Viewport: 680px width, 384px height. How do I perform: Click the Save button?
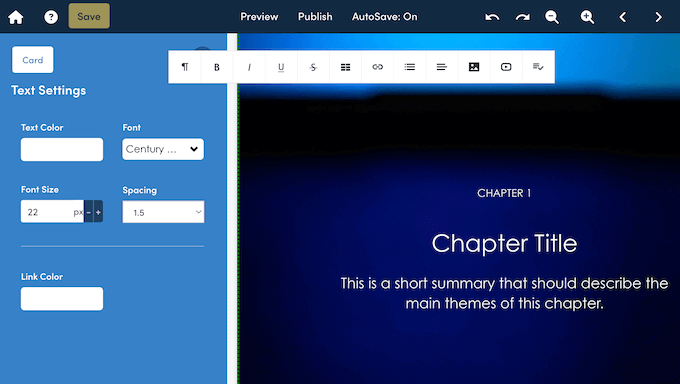(89, 16)
